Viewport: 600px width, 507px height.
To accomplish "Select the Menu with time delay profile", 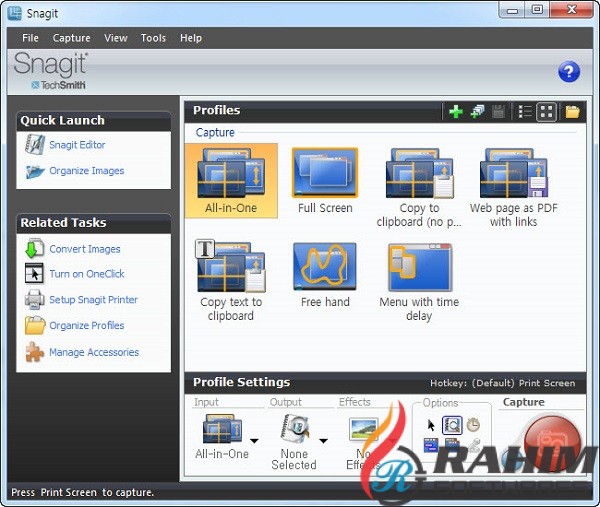I will point(419,282).
